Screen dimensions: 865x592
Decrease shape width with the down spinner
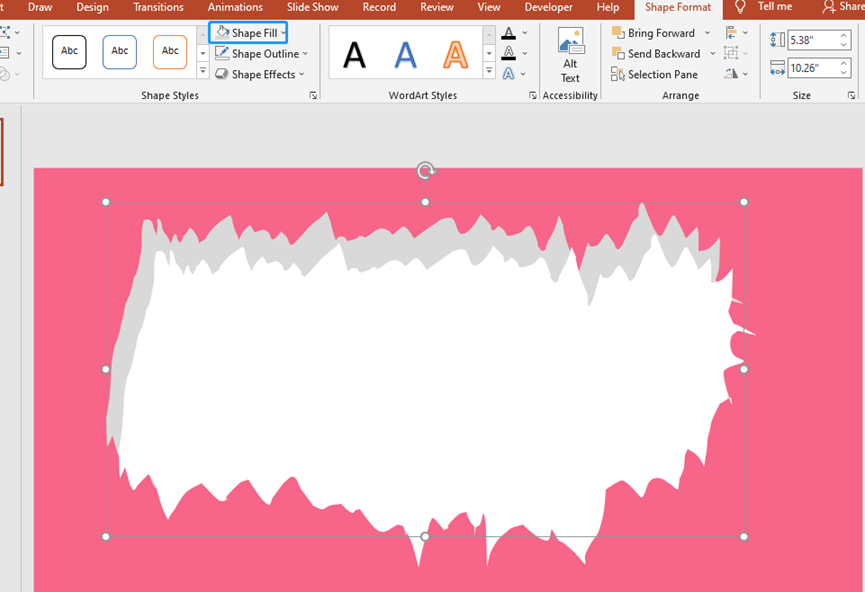pos(844,72)
